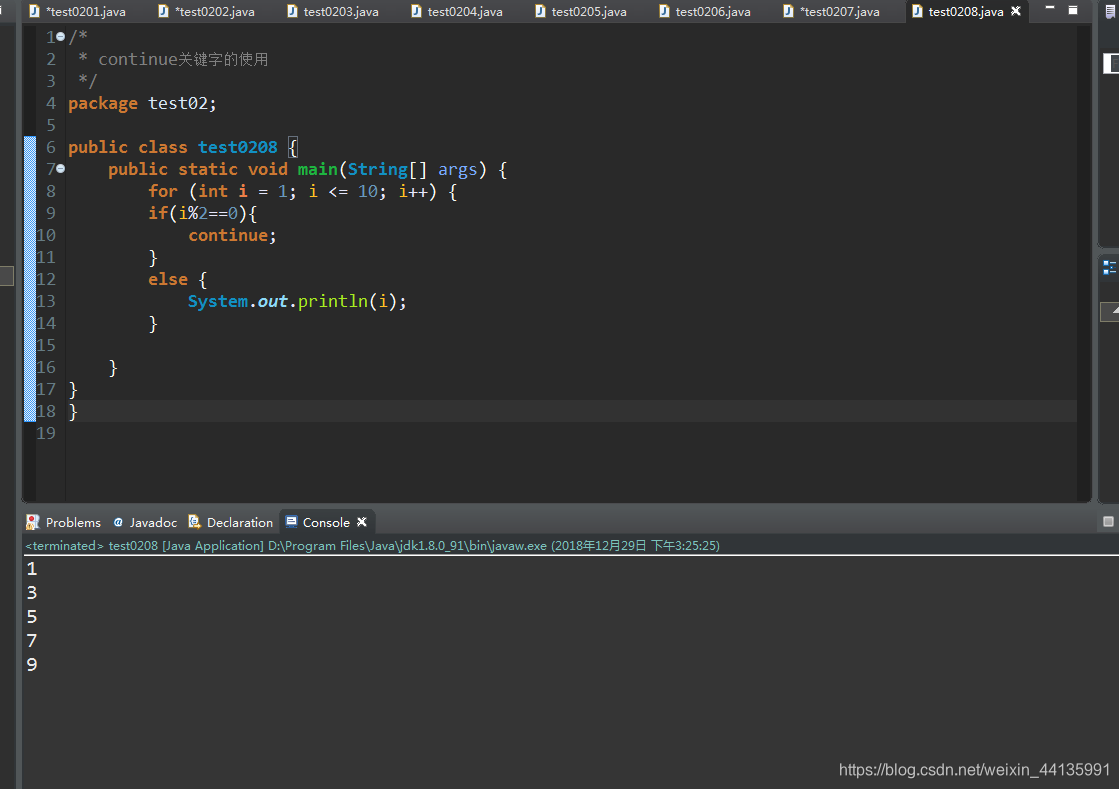1119x789 pixels.
Task: Switch to the *test0207.java editor tab
Action: tap(831, 11)
